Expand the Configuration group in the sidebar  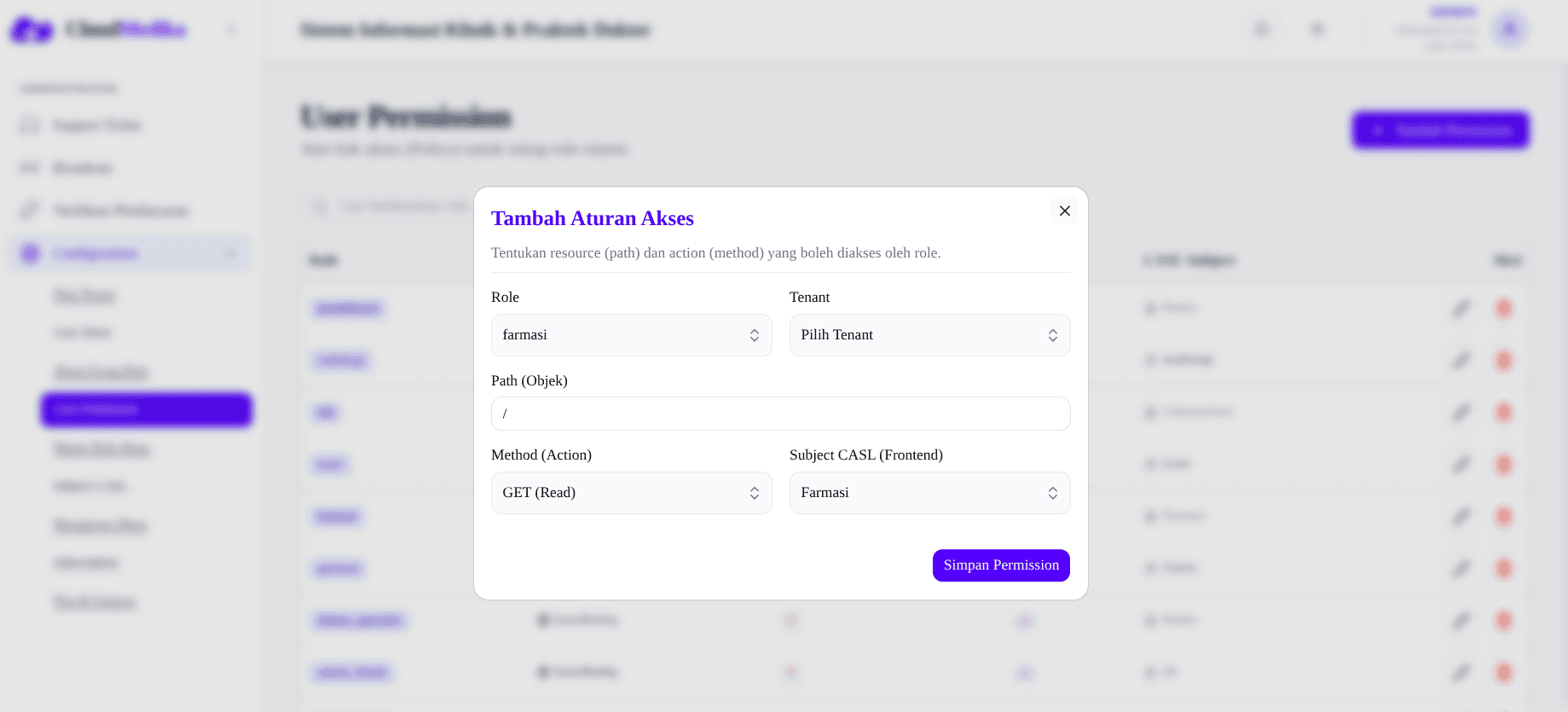click(x=130, y=253)
